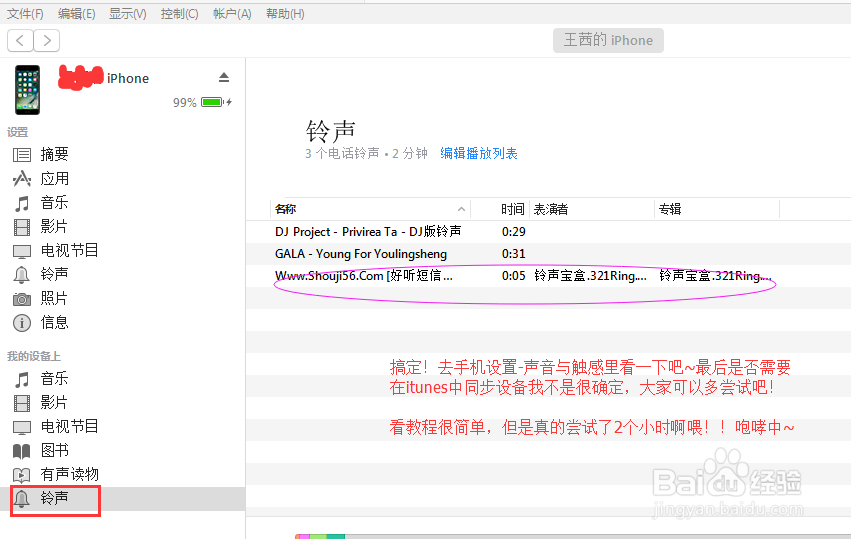The width and height of the screenshot is (851, 539).
Task: Open the 帐户(A) menu
Action: pos(232,14)
